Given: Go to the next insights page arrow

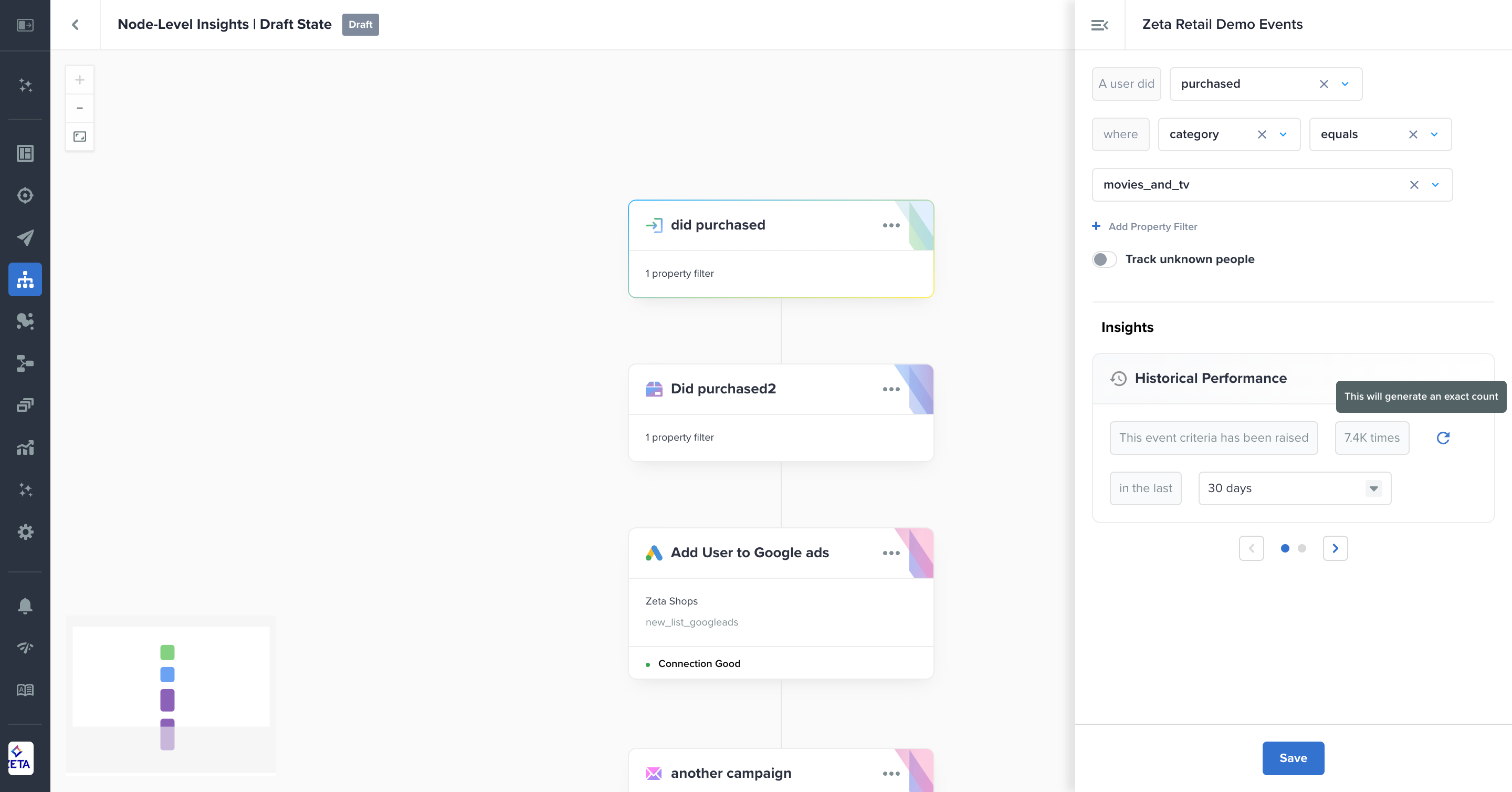Looking at the screenshot, I should (x=1335, y=548).
